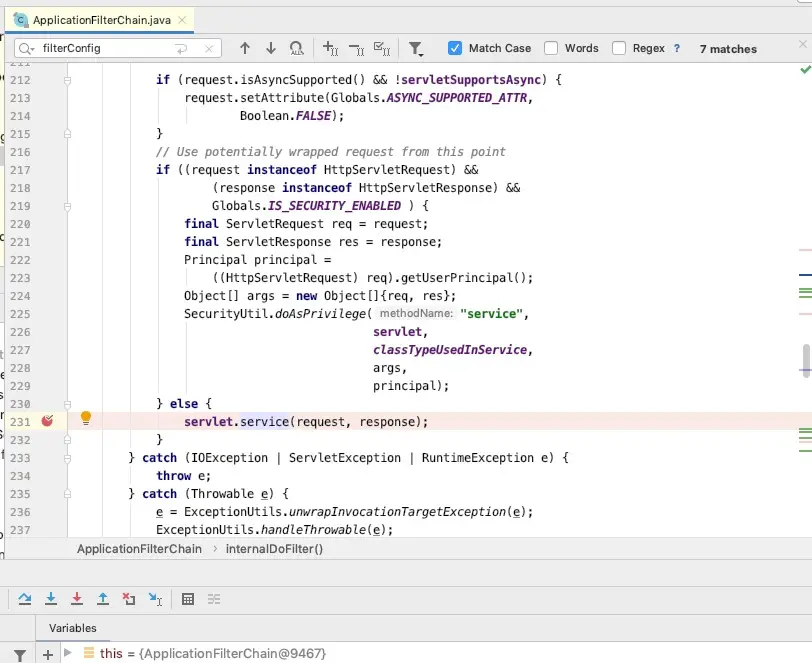The width and height of the screenshot is (812, 663).
Task: Open regex help question mark
Action: tap(677, 48)
